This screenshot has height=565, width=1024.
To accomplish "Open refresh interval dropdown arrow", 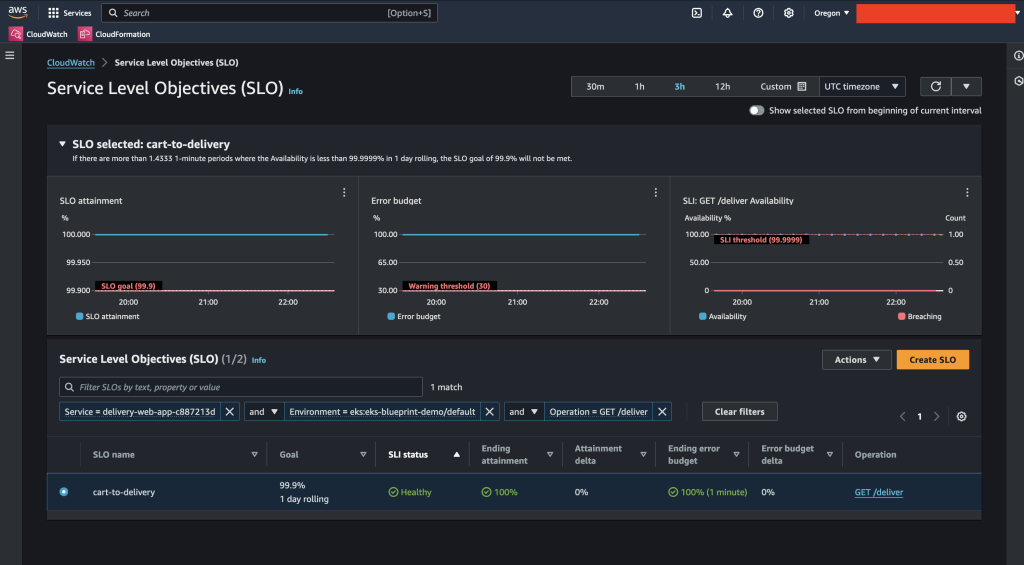I will tap(967, 86).
